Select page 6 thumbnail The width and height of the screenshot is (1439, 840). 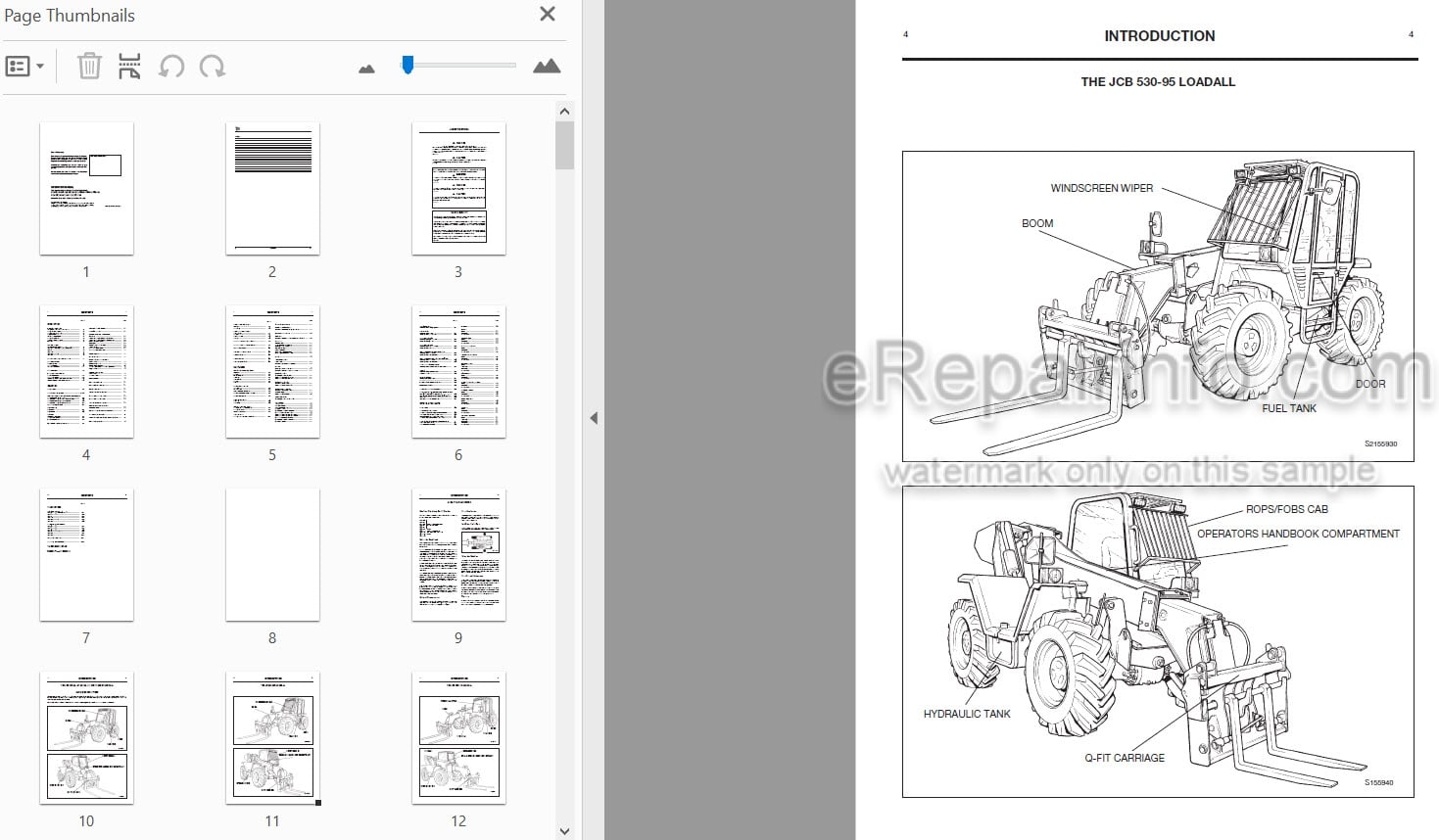[458, 371]
